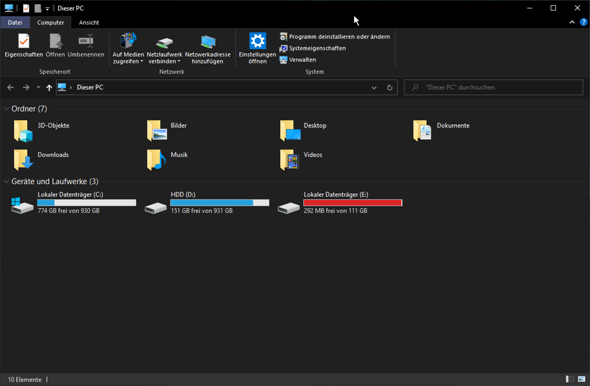Go back with the back arrow
The height and width of the screenshot is (386, 590).
[x=11, y=87]
